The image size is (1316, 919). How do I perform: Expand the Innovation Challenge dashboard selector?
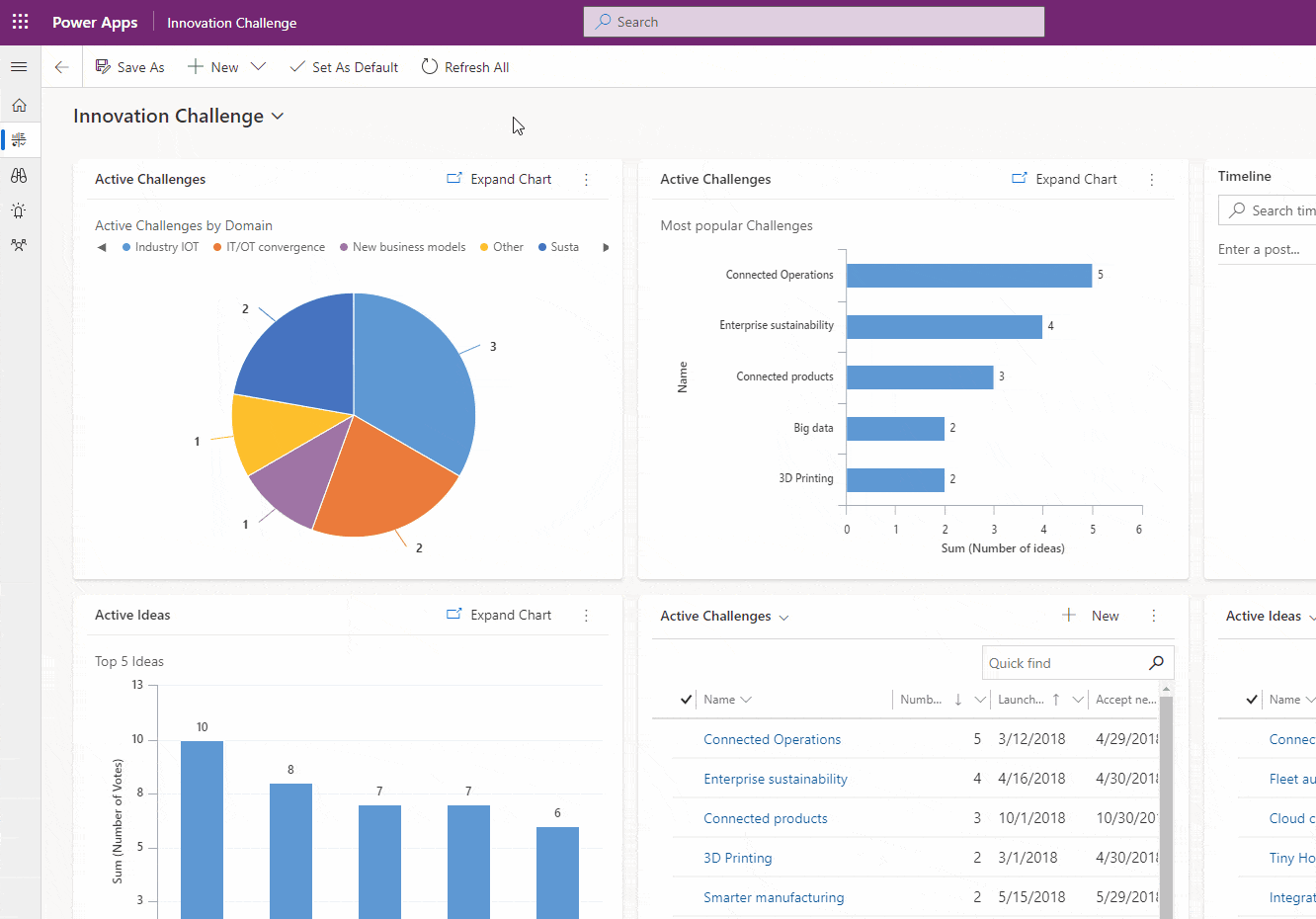pos(278,117)
